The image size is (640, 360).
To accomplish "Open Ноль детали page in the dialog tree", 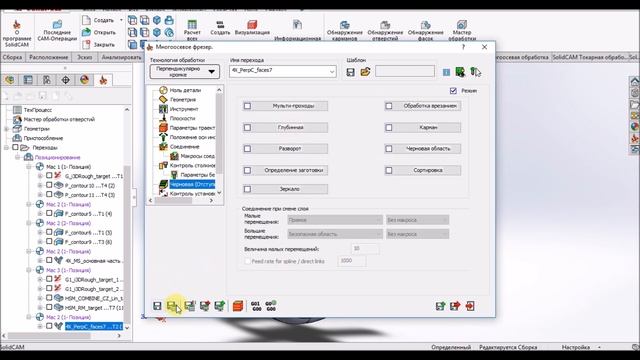I will (x=185, y=90).
